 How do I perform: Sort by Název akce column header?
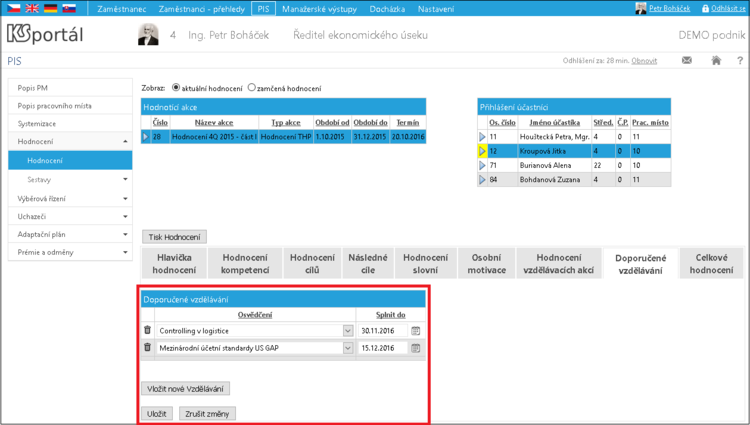tap(214, 122)
